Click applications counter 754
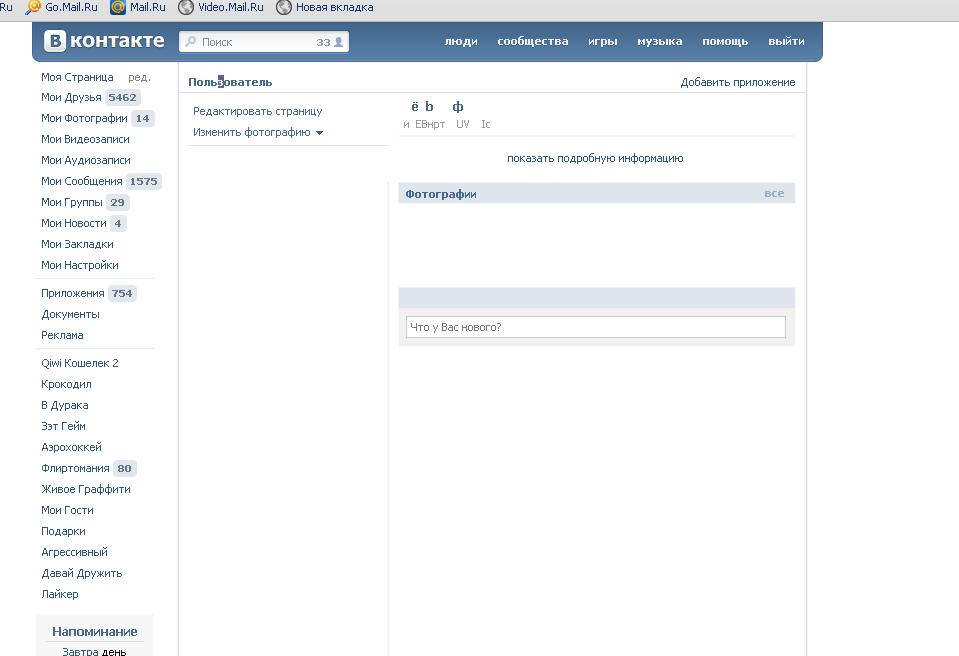 point(122,293)
